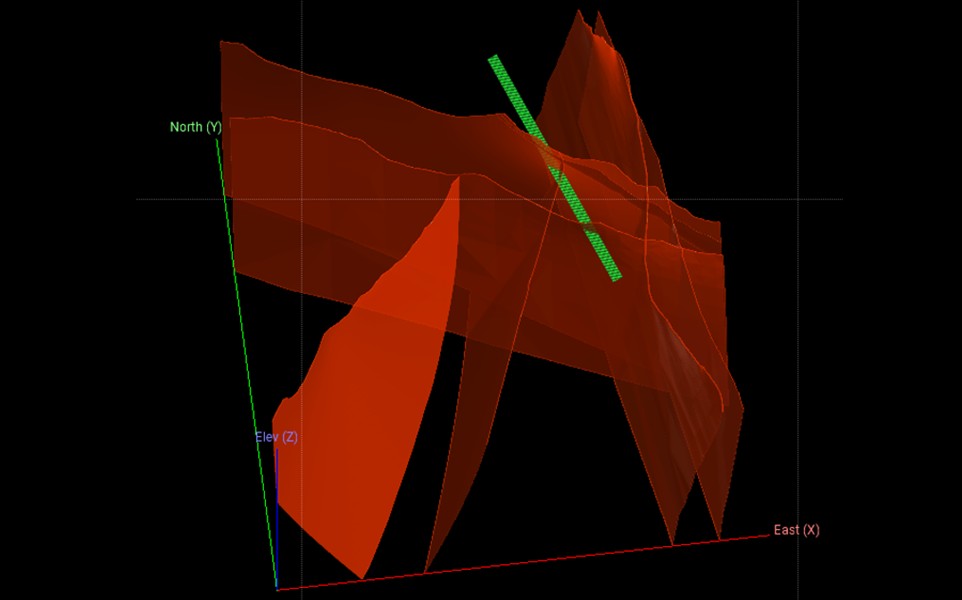Image resolution: width=962 pixels, height=600 pixels.
Task: Click the East (X) axis label
Action: (796, 530)
